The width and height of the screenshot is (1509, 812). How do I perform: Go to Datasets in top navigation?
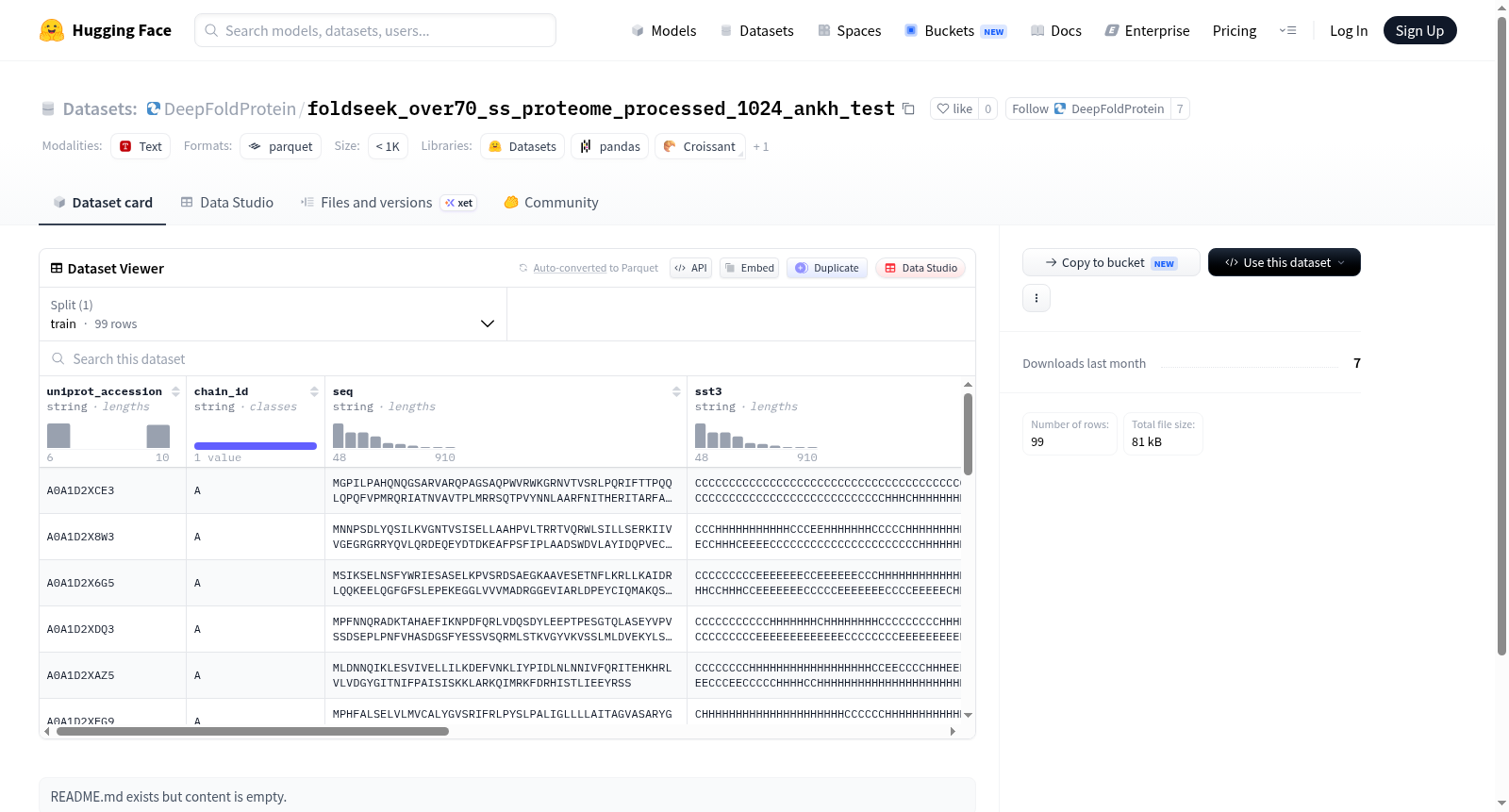[x=756, y=30]
